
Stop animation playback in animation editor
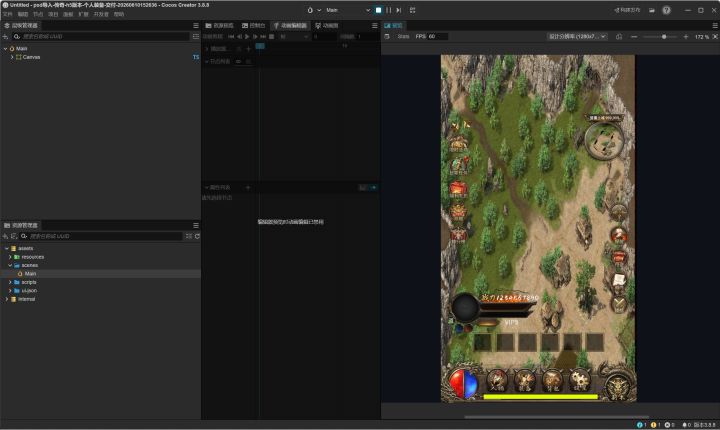pyautogui.click(x=271, y=36)
